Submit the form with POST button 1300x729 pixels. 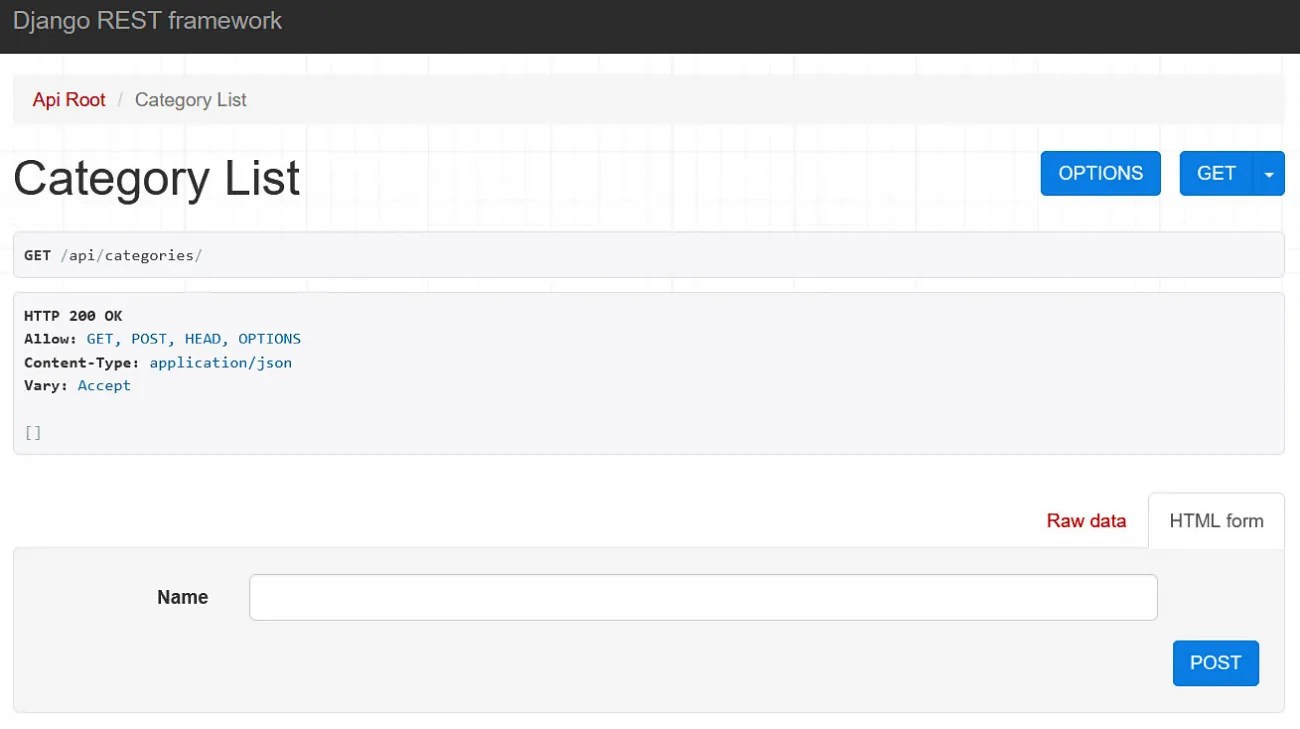coord(1215,663)
